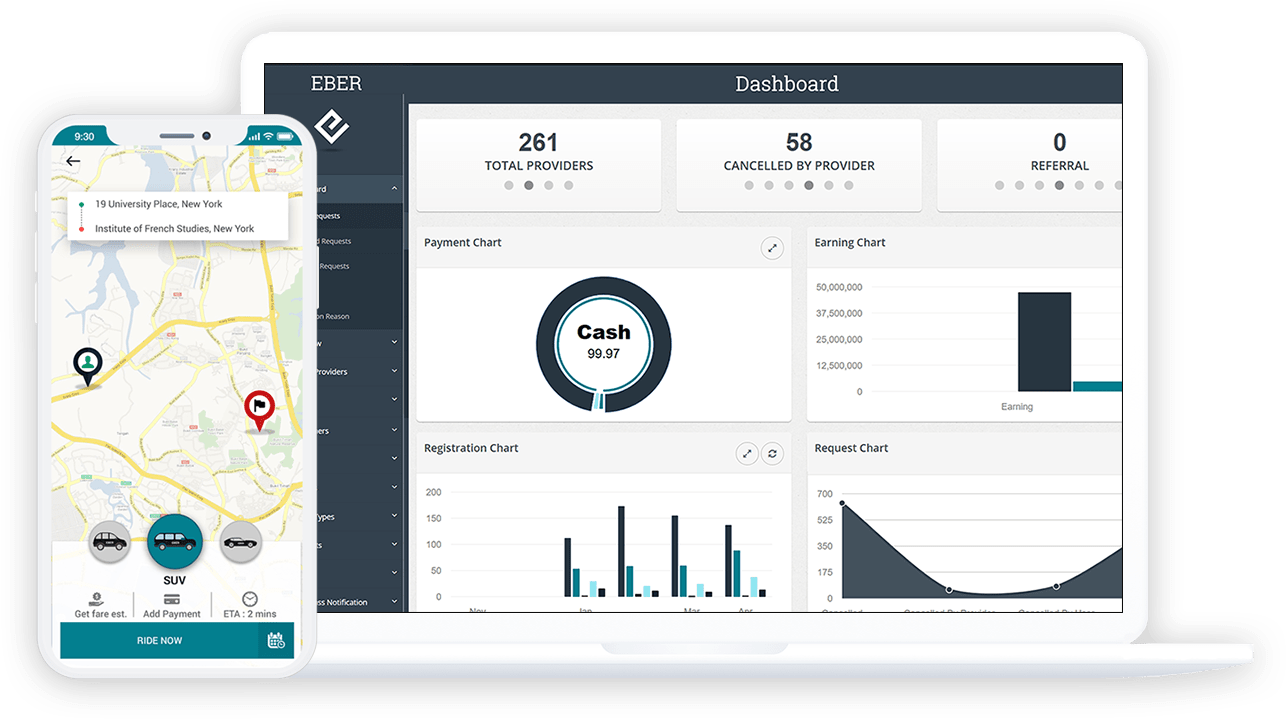Select the red destination flag pin on map
The height and width of the screenshot is (719, 1286).
[260, 410]
